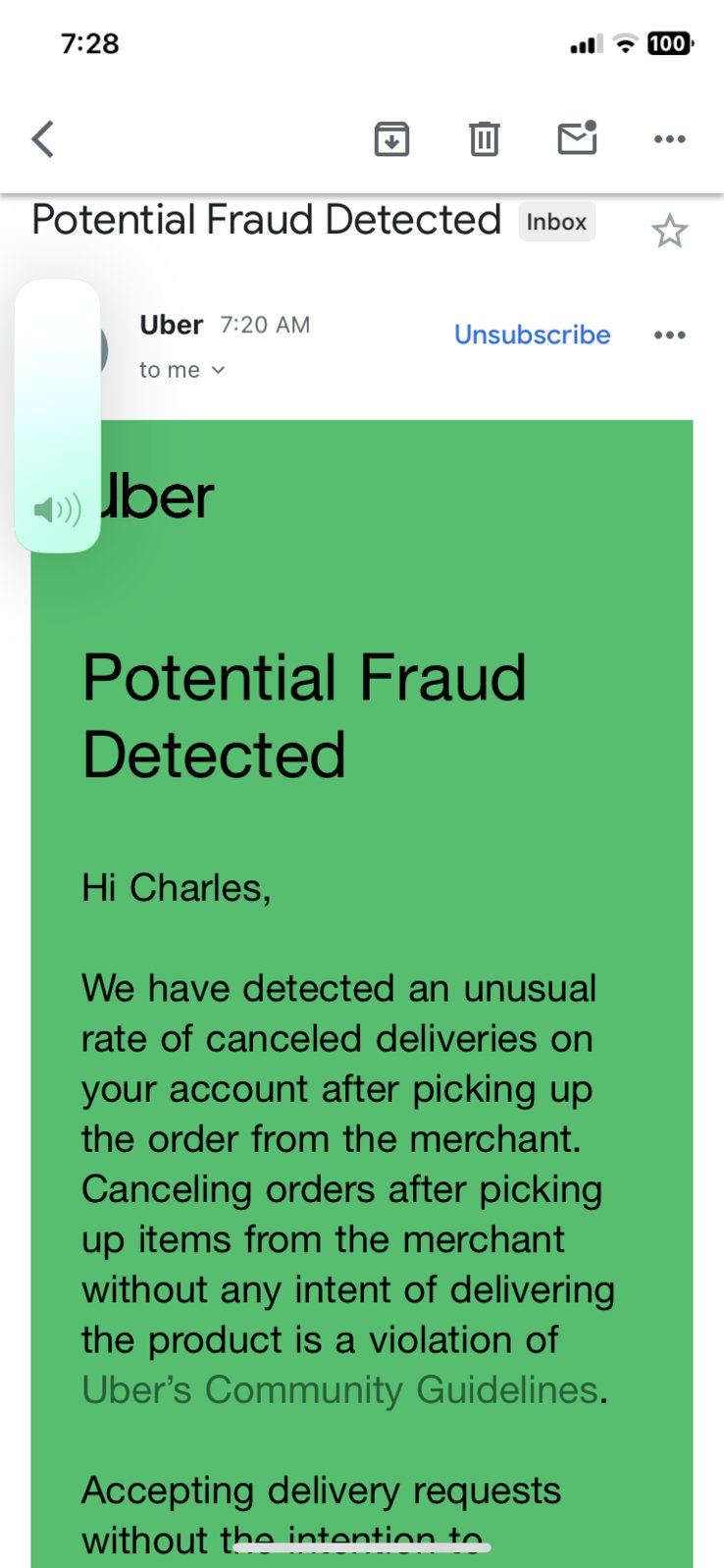
Task: Mark email as unread via envelope icon
Action: coord(577,138)
